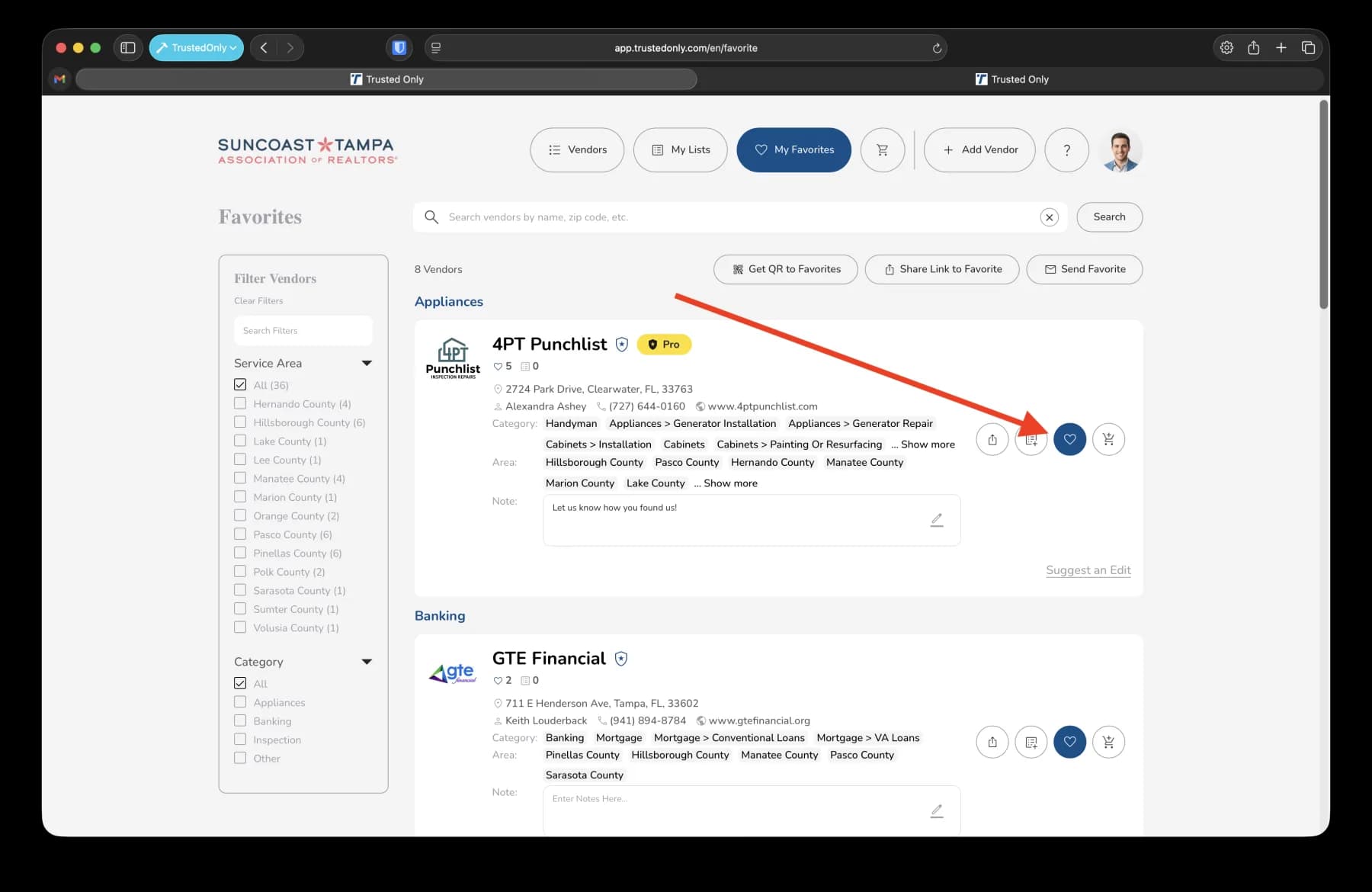Open www.gtefinancial.org website link
Screen dimensions: 1372x892
[759, 720]
